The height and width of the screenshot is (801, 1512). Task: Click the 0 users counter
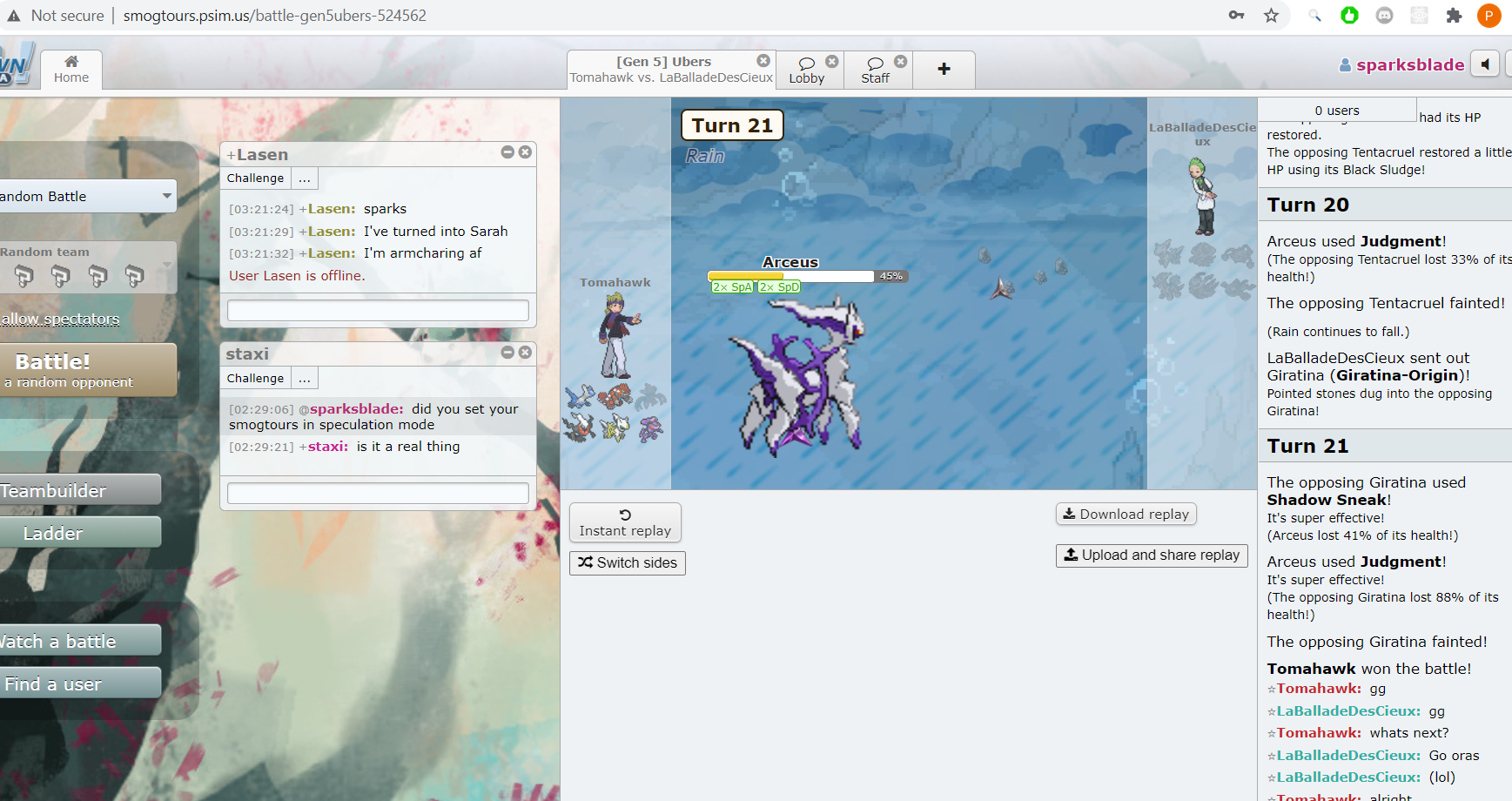1337,110
